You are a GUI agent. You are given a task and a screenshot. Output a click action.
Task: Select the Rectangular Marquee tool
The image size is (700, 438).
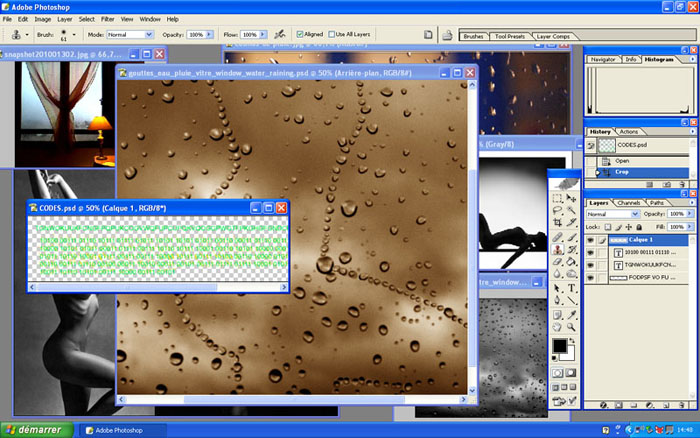(557, 197)
